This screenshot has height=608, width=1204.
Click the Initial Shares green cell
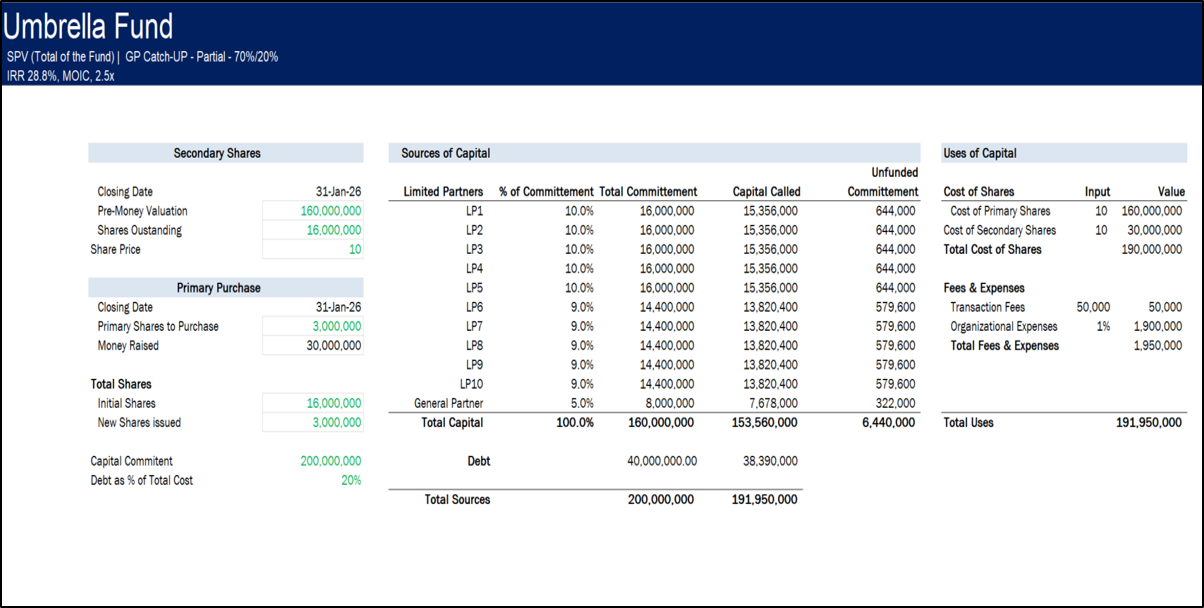point(330,403)
